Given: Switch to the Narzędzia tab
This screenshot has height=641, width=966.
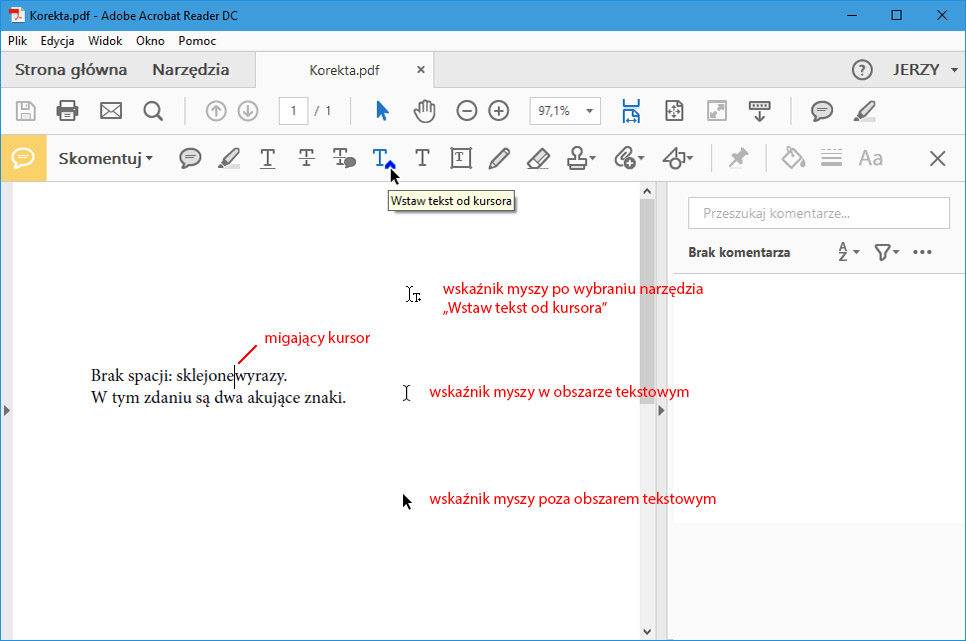Looking at the screenshot, I should pyautogui.click(x=190, y=70).
